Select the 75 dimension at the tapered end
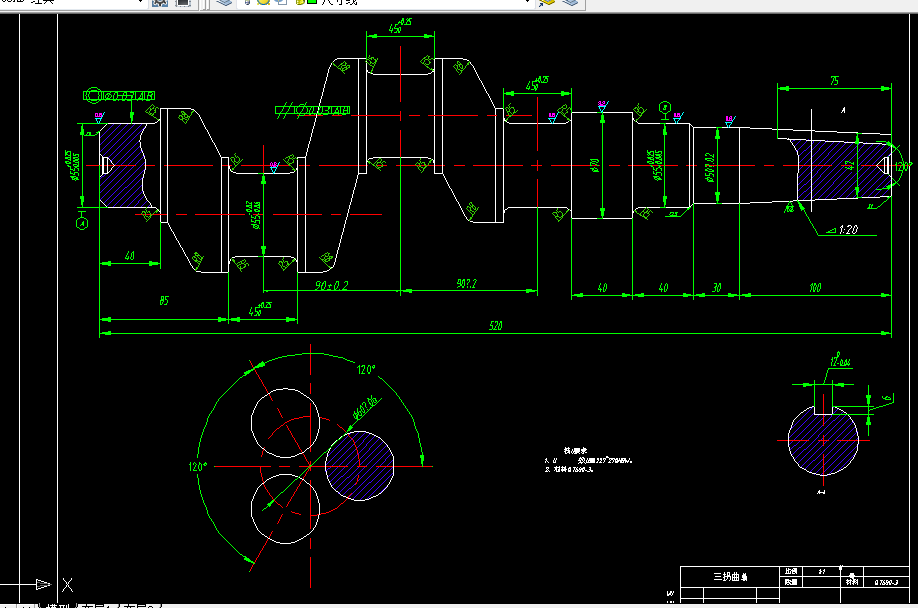The image size is (918, 608). click(x=834, y=81)
